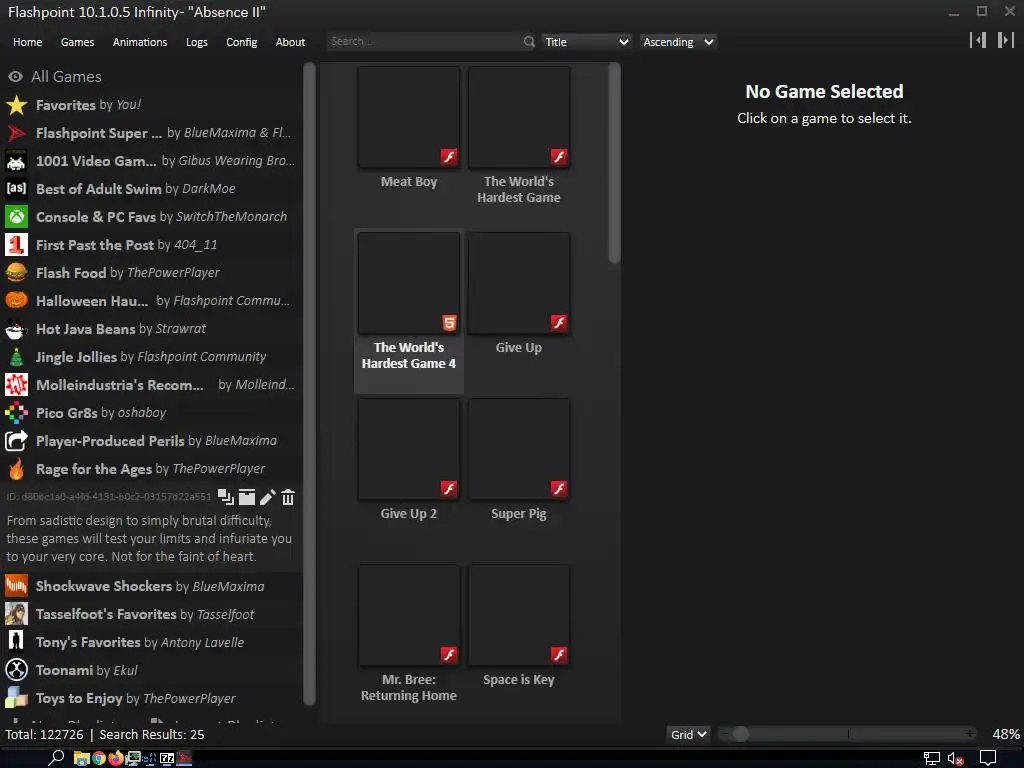Click the search magnifier icon in the search bar

[x=529, y=42]
